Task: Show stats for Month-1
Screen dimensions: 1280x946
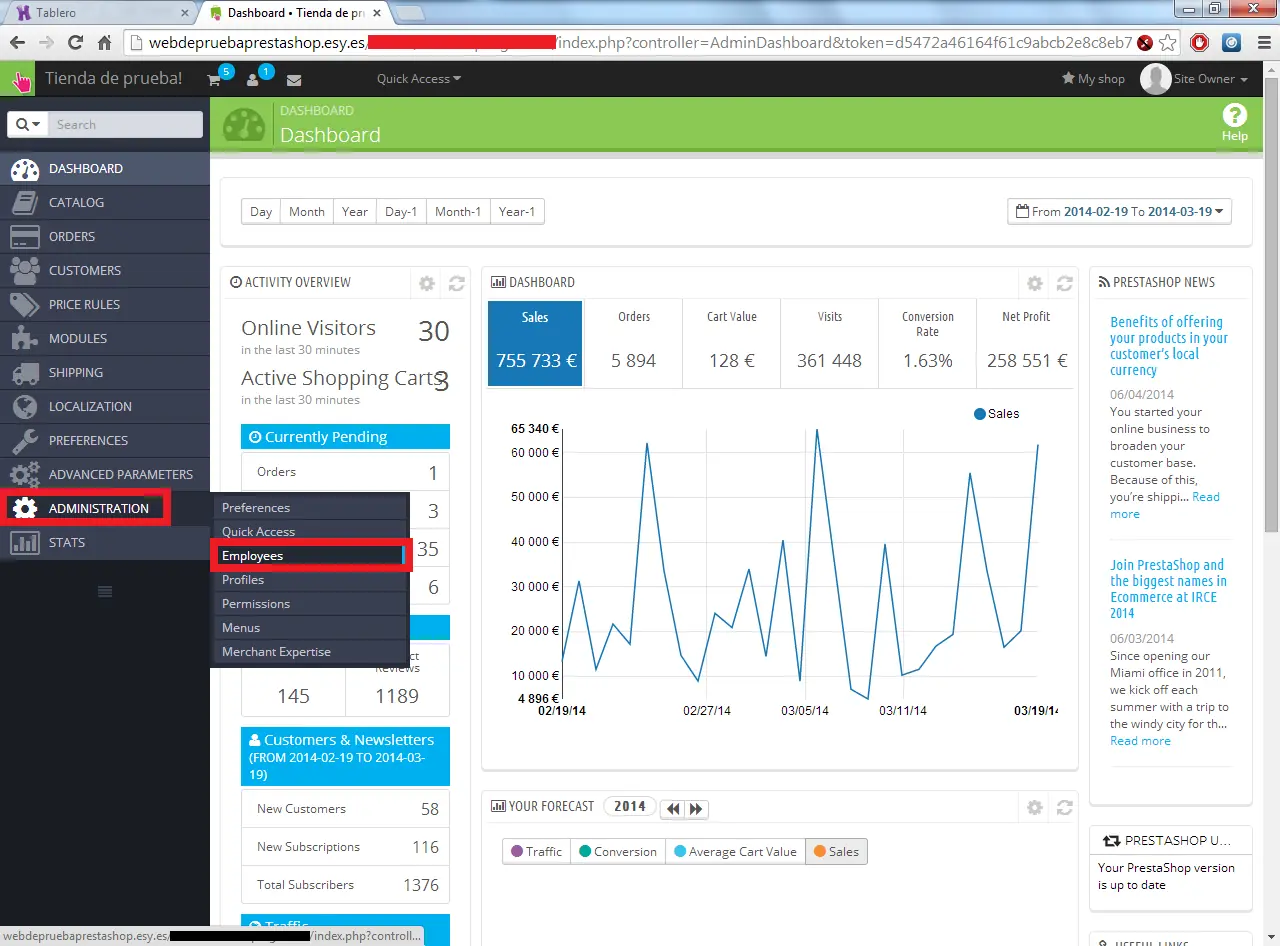Action: tap(458, 212)
